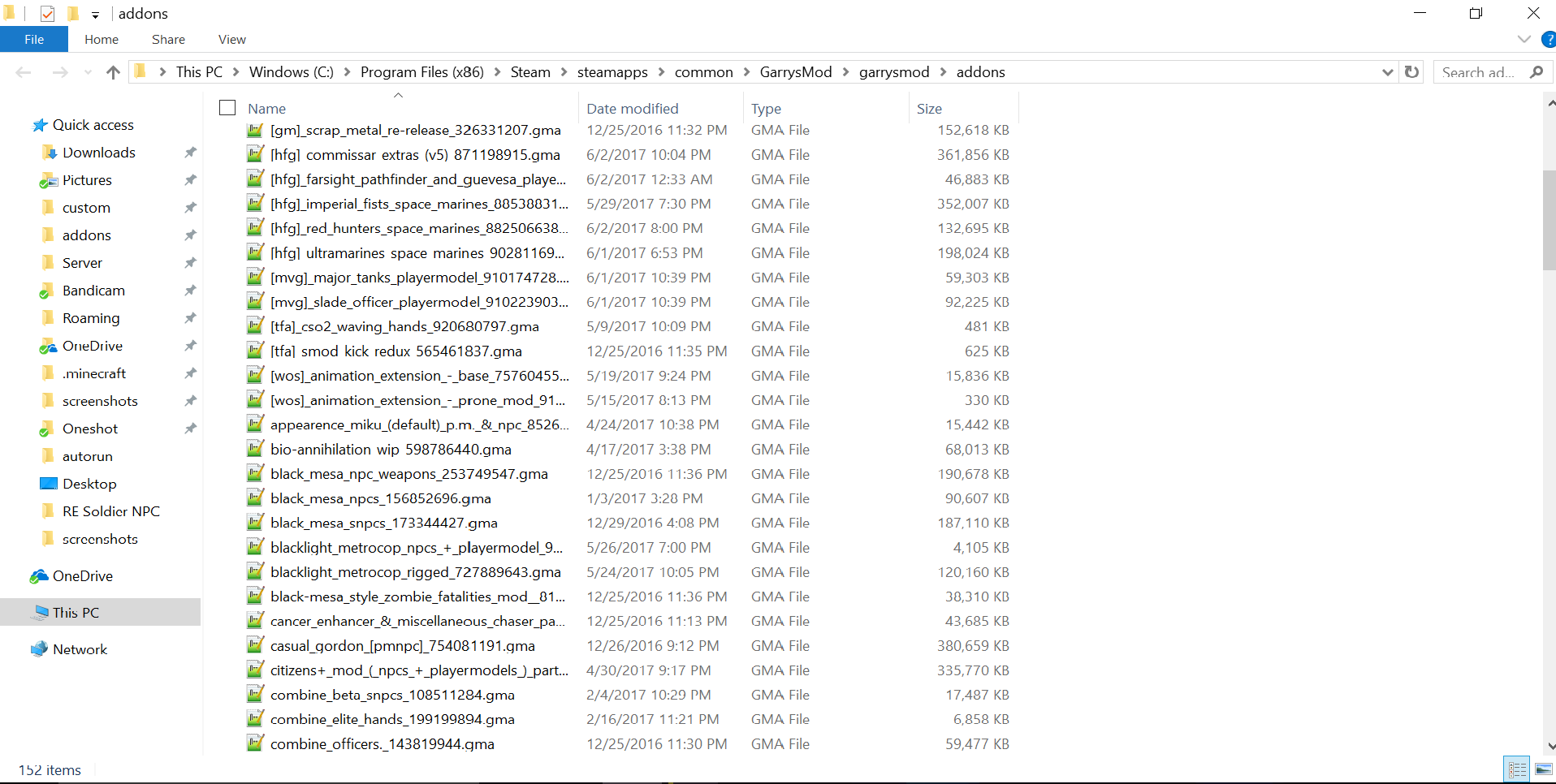Go up one folder level
The width and height of the screenshot is (1556, 784).
point(113,72)
